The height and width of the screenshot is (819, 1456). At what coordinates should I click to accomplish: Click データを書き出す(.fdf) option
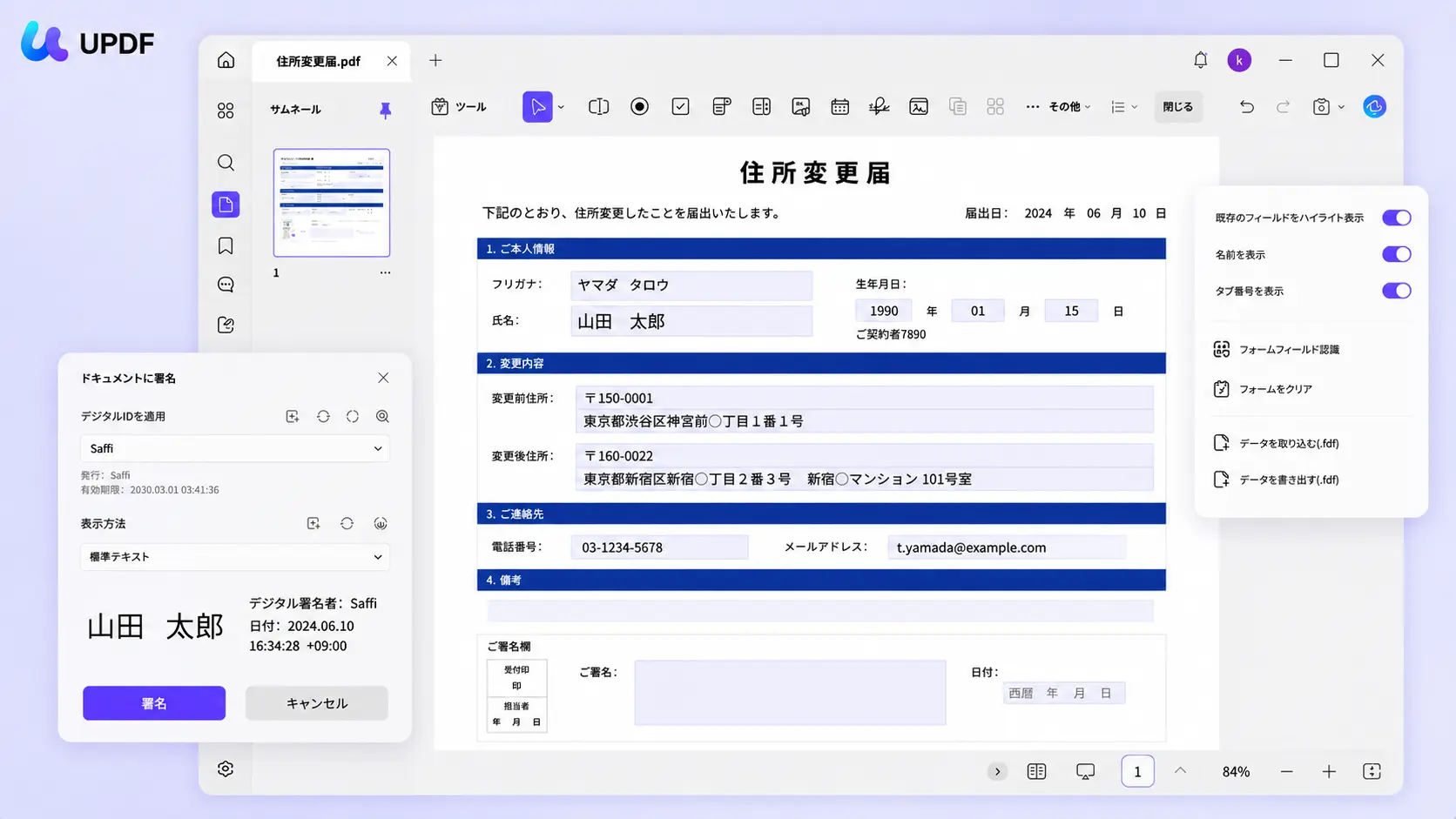click(1276, 480)
